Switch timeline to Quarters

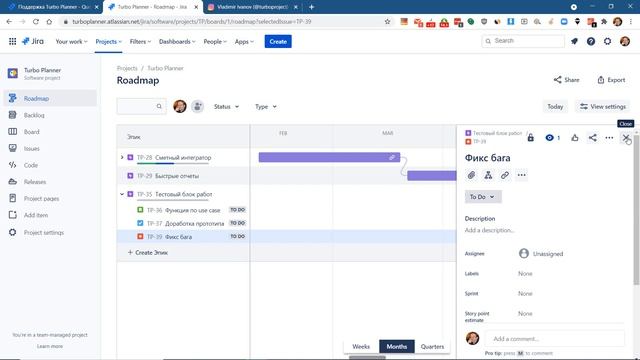point(432,347)
